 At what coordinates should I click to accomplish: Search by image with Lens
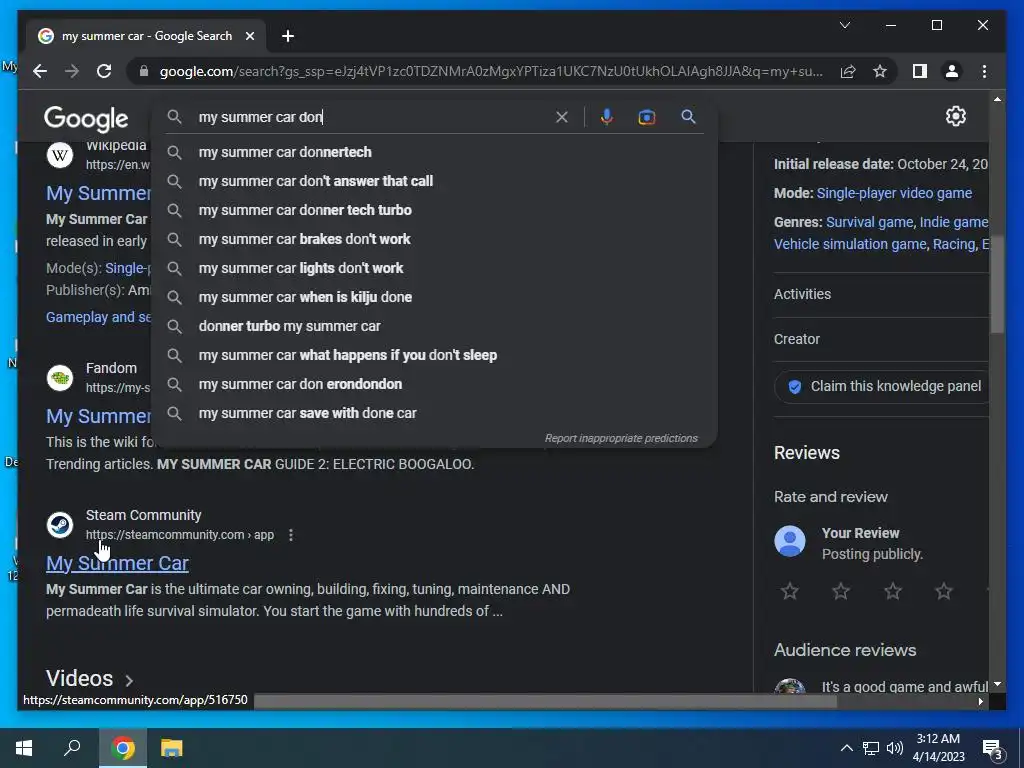tap(647, 118)
